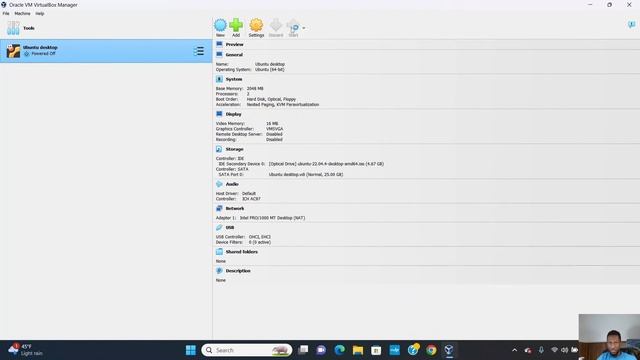Image resolution: width=640 pixels, height=360 pixels.
Task: Click the Tools icon in the left panel
Action: pos(13,28)
